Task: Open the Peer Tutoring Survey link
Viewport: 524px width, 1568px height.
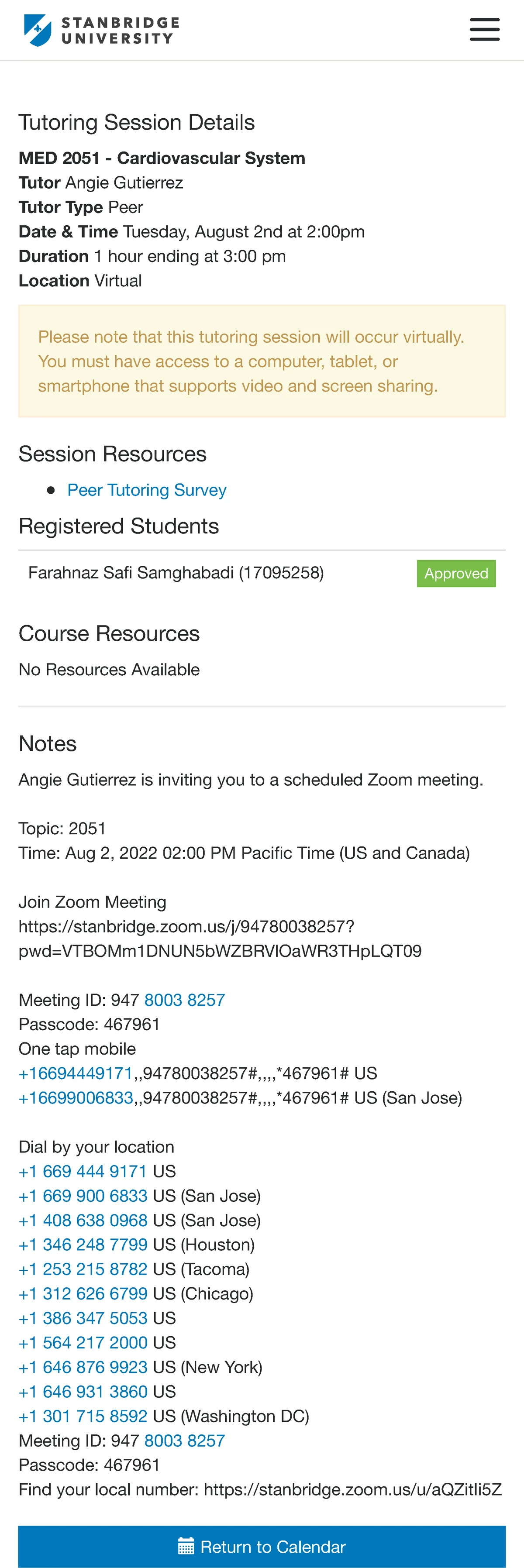Action: click(x=147, y=490)
